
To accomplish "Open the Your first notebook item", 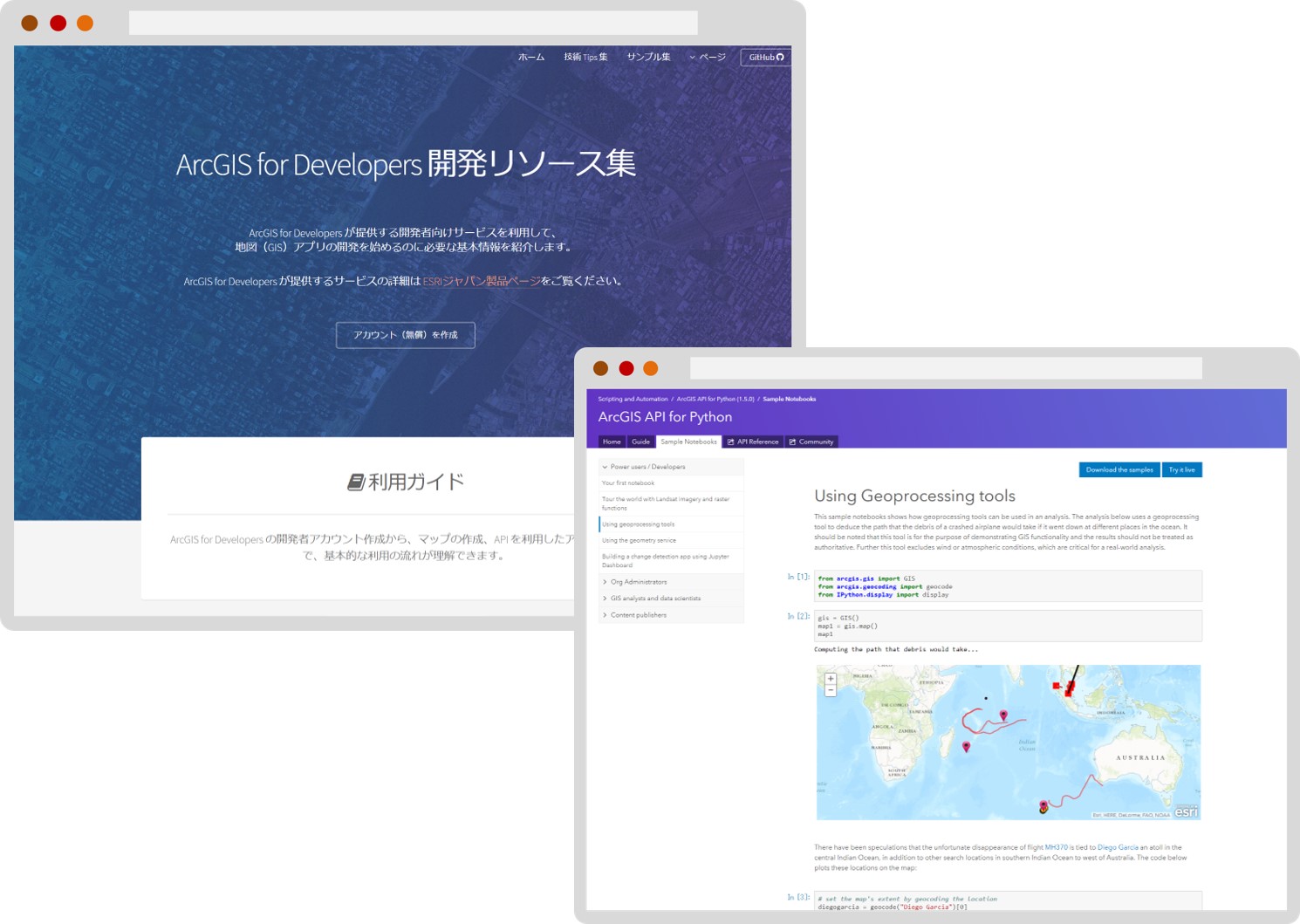I will (x=671, y=483).
